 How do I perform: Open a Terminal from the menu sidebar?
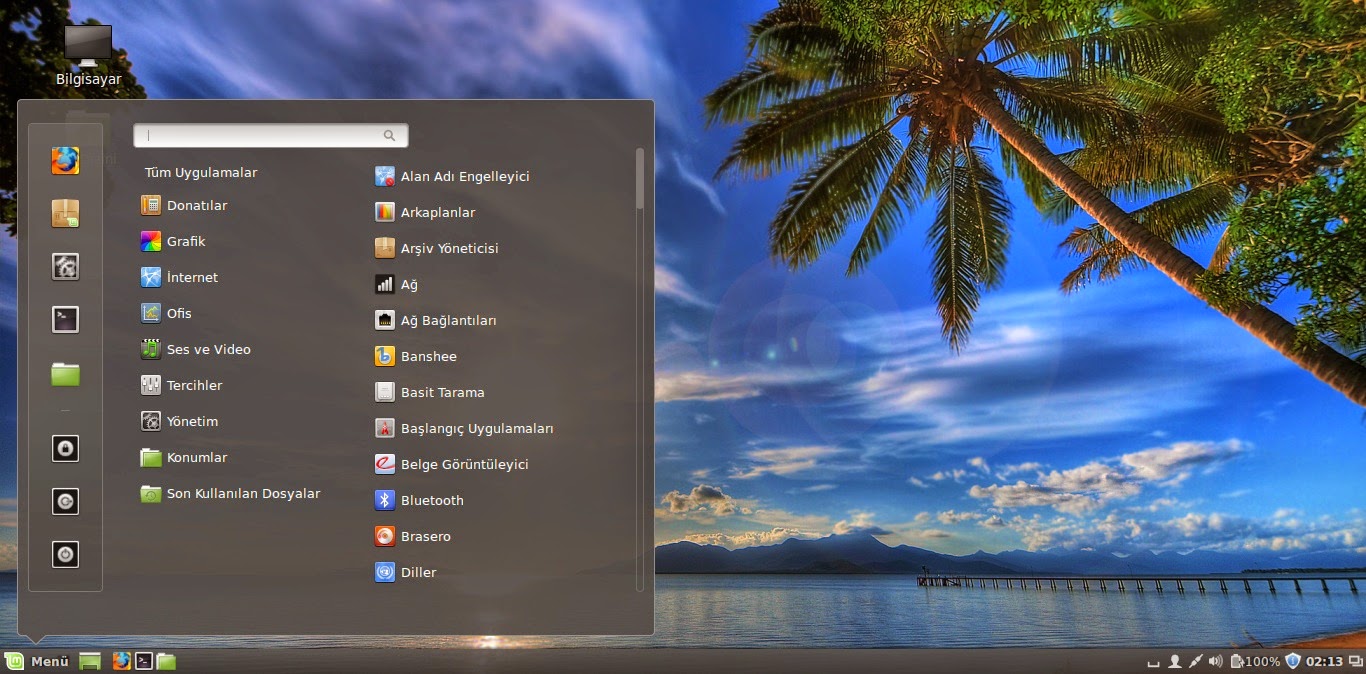tap(65, 319)
